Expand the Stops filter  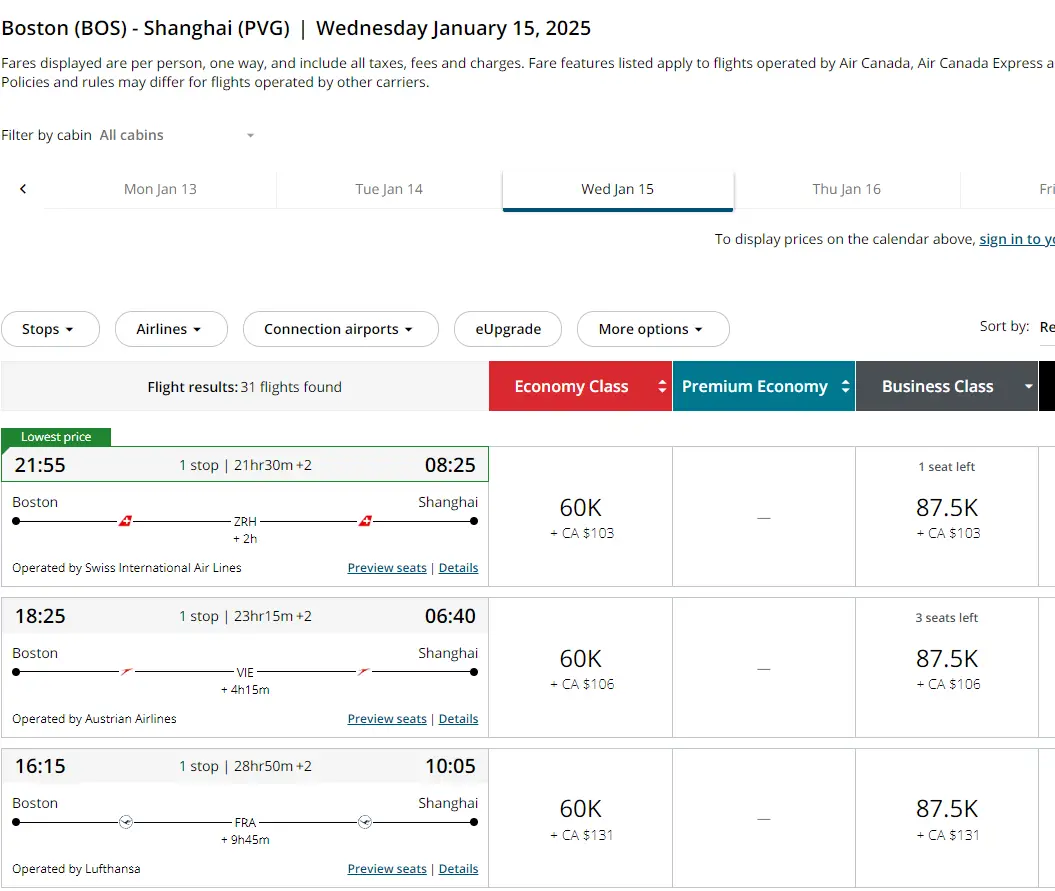50,329
